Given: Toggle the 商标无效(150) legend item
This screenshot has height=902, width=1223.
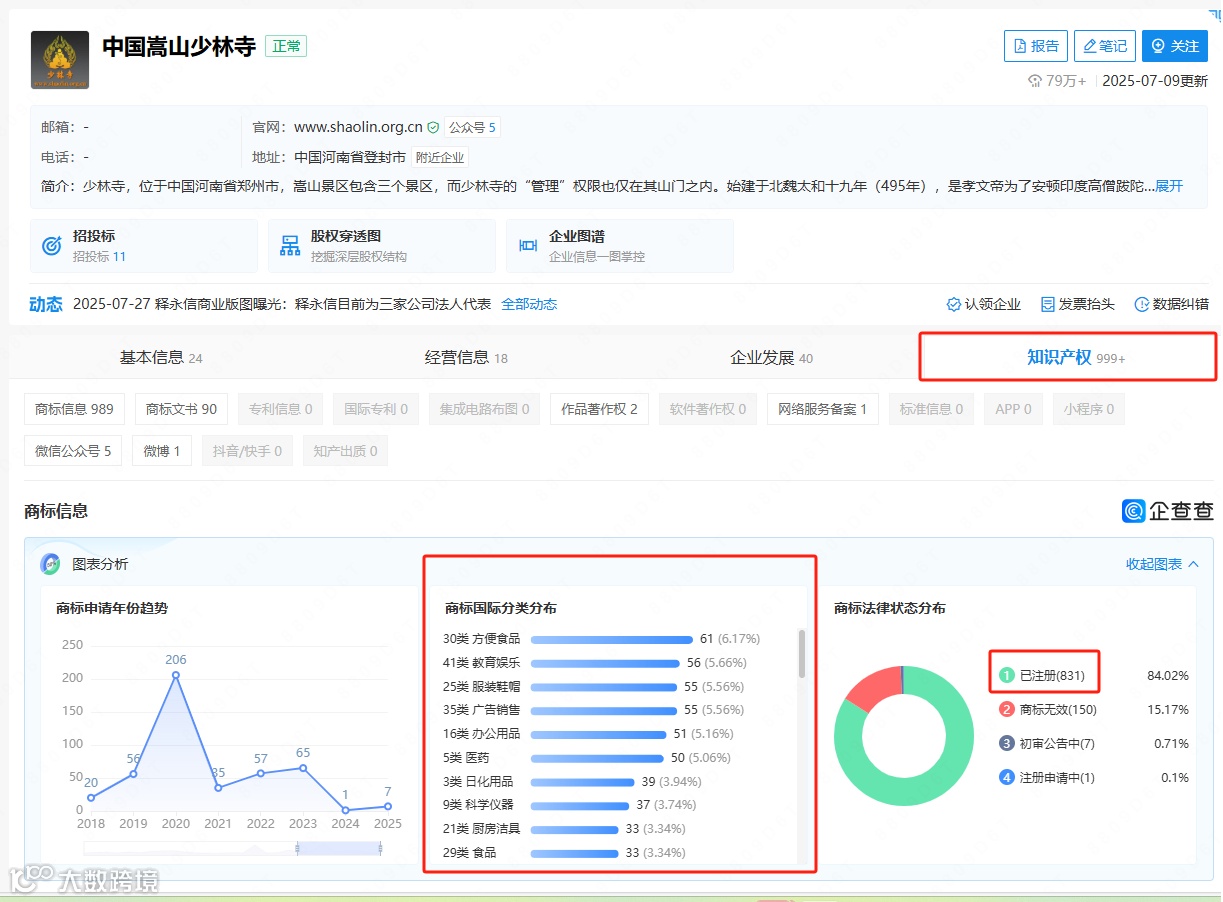Looking at the screenshot, I should 1048,710.
